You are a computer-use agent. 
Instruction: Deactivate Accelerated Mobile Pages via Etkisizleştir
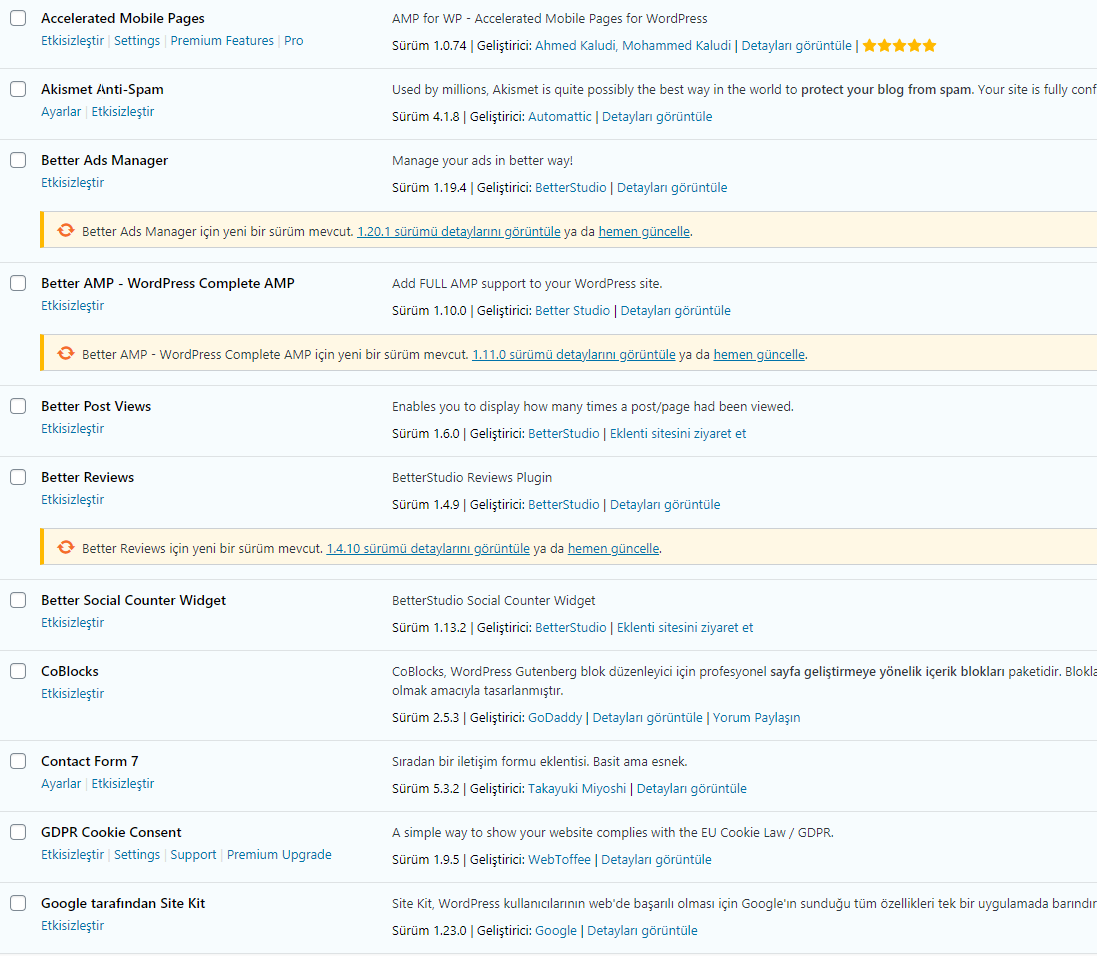pos(72,41)
